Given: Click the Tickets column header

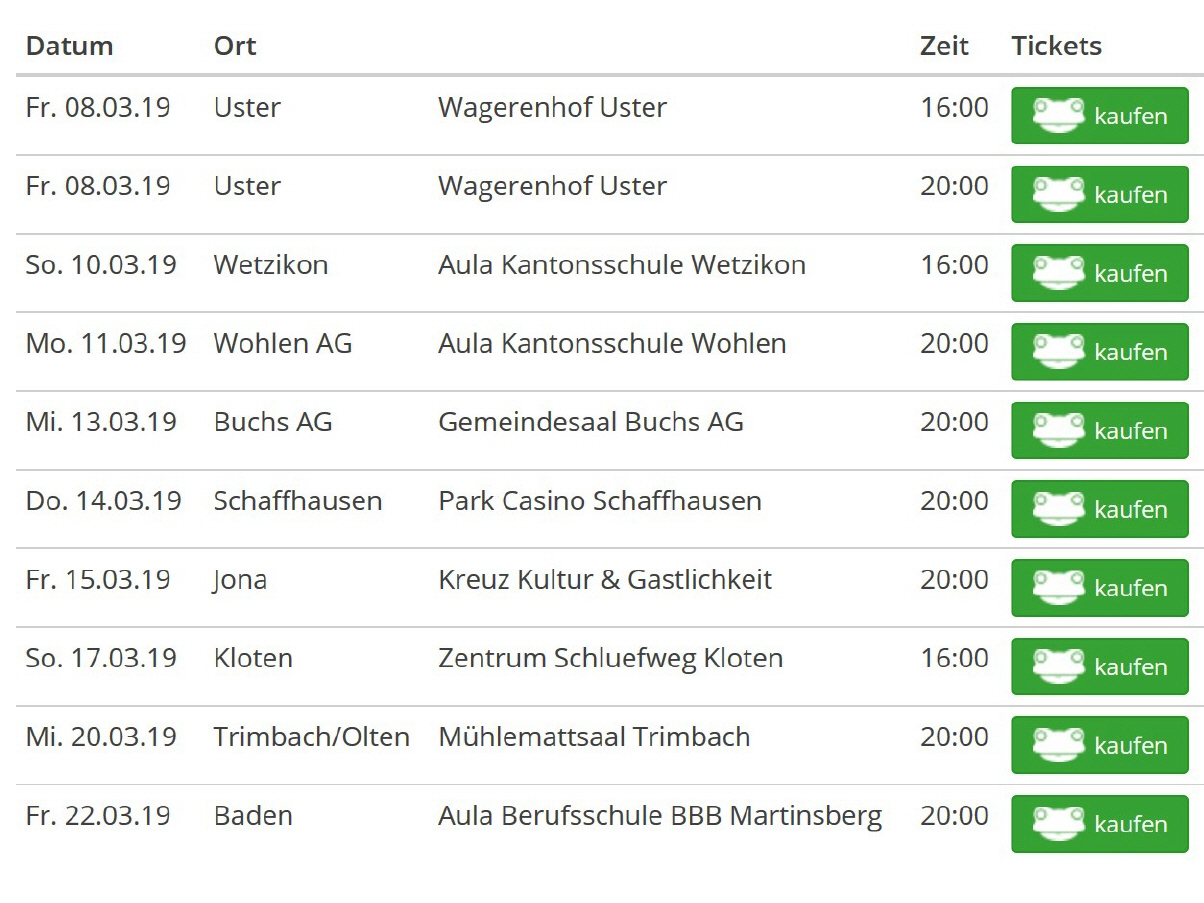Looking at the screenshot, I should tap(1056, 46).
